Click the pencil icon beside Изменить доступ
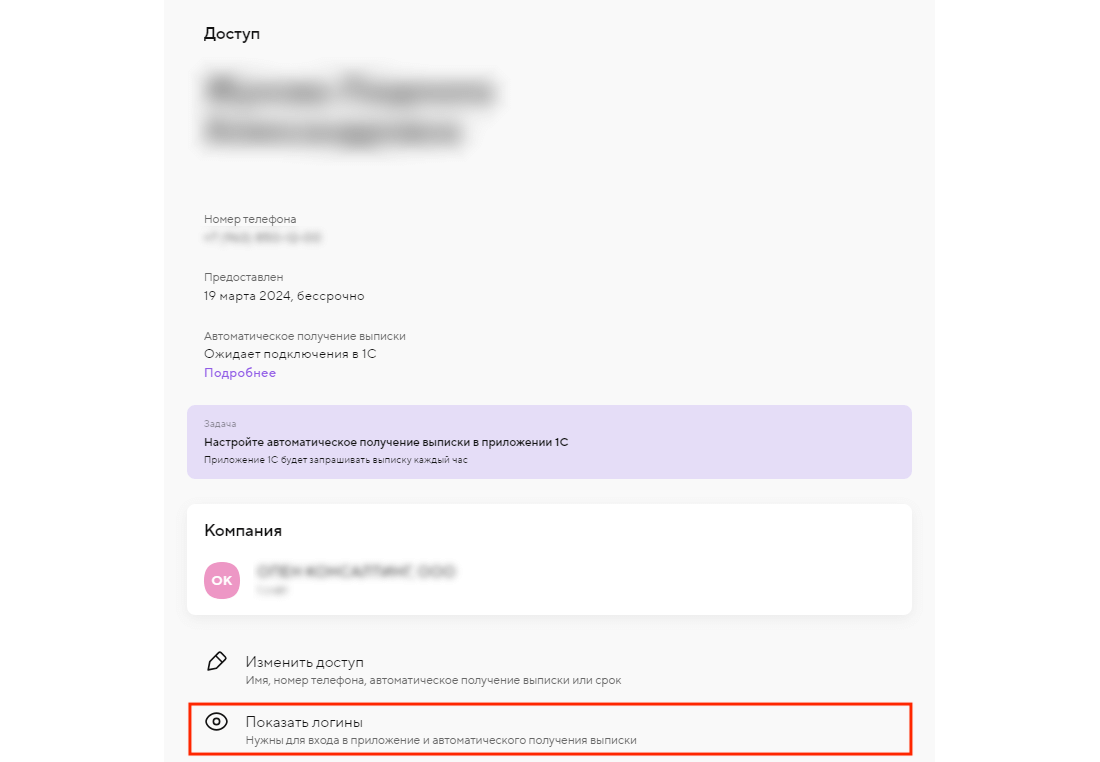1100x762 pixels. tap(216, 661)
